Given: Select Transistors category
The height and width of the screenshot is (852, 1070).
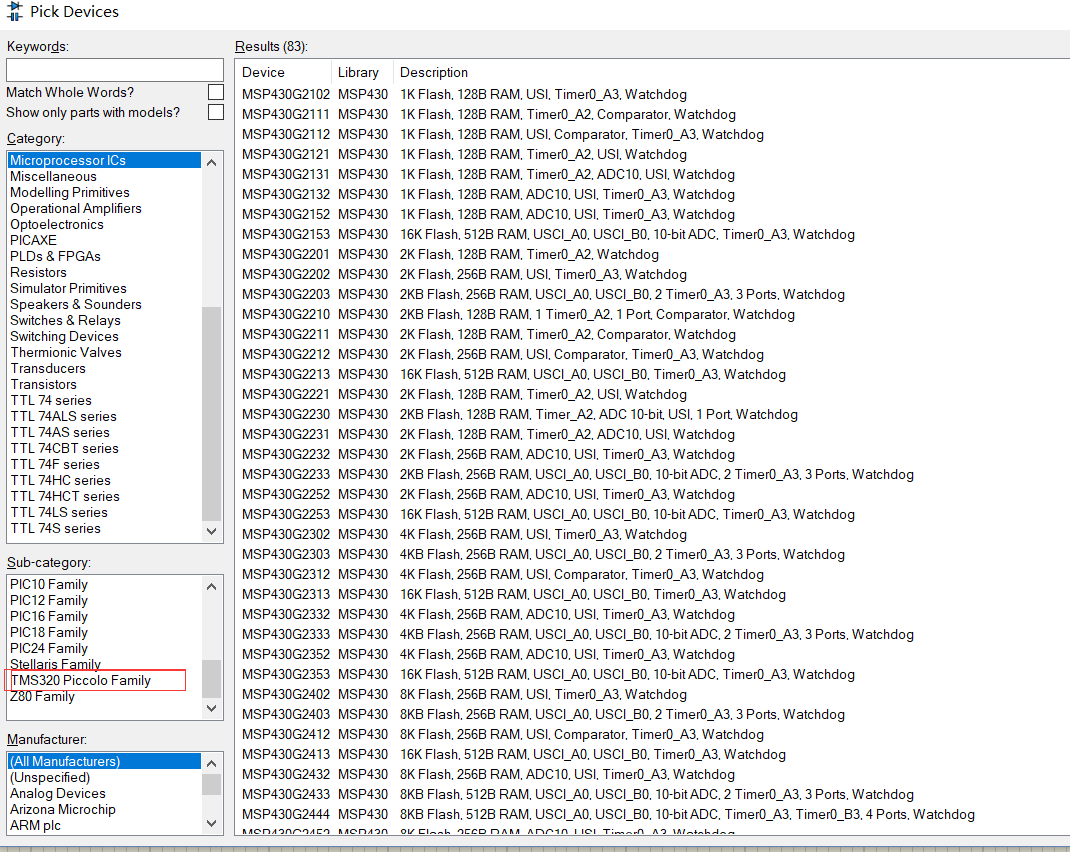Looking at the screenshot, I should tap(43, 384).
